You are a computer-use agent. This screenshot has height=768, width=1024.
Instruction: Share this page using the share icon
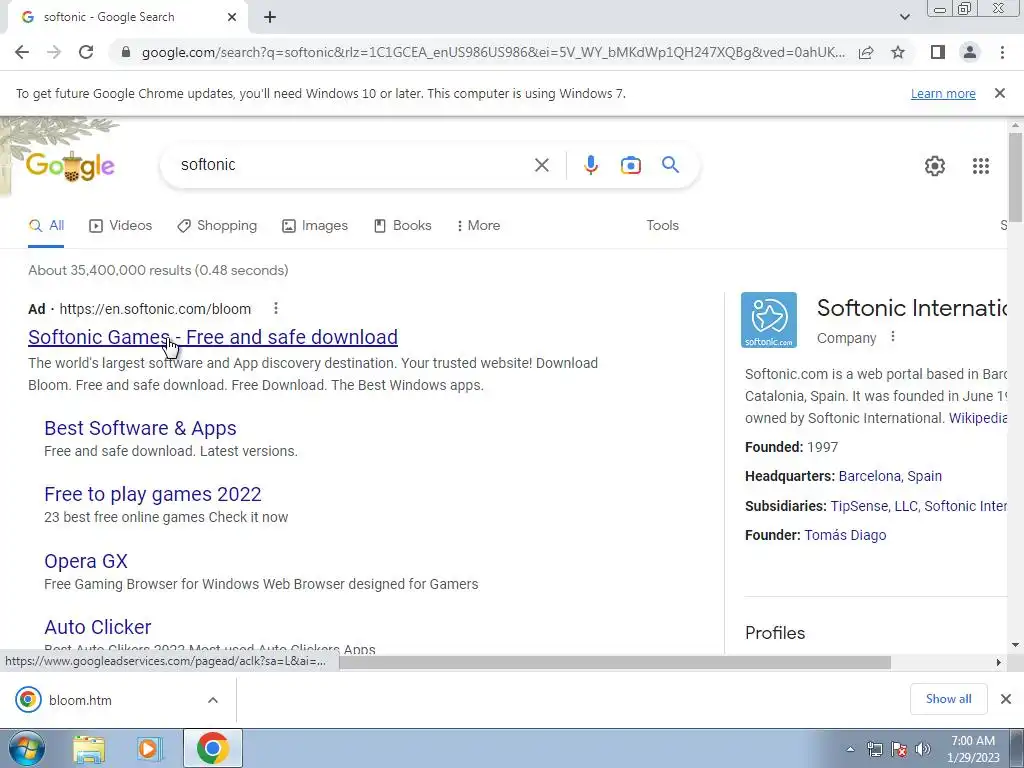pos(866,52)
